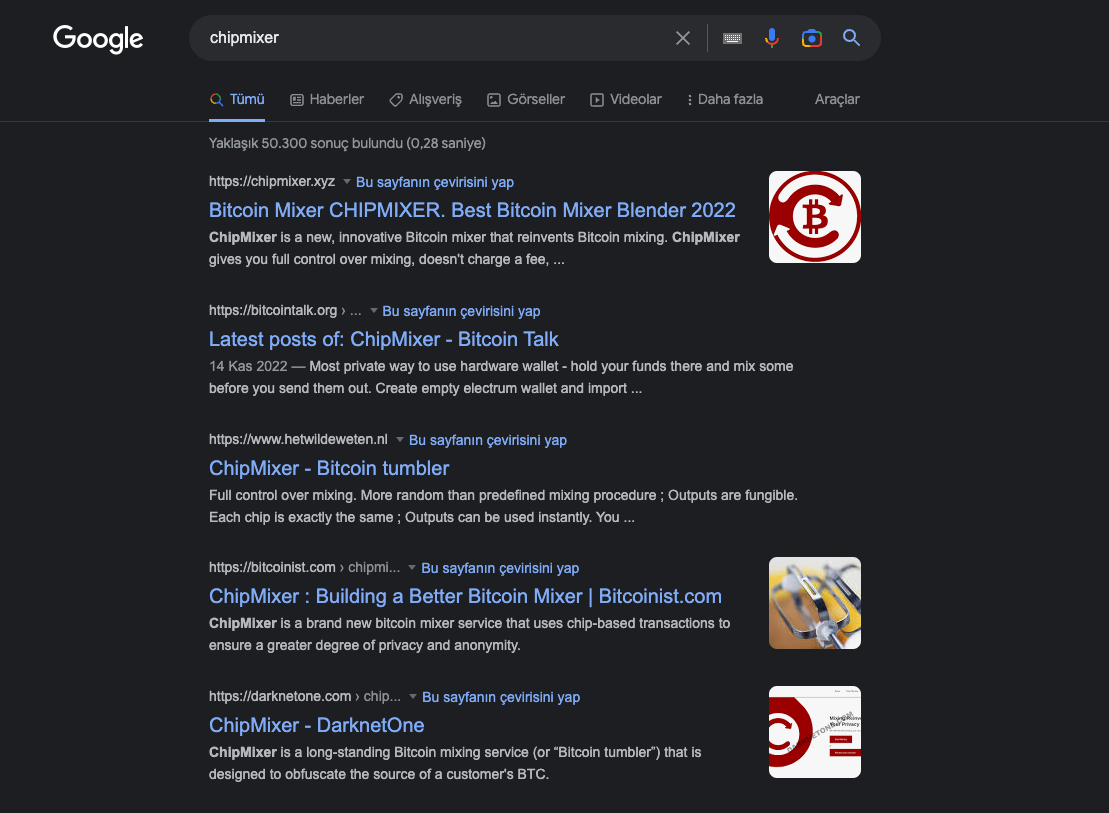Viewport: 1109px width, 813px height.
Task: Expand dropdown arrow next to bitcoinist.com
Action: tap(412, 567)
